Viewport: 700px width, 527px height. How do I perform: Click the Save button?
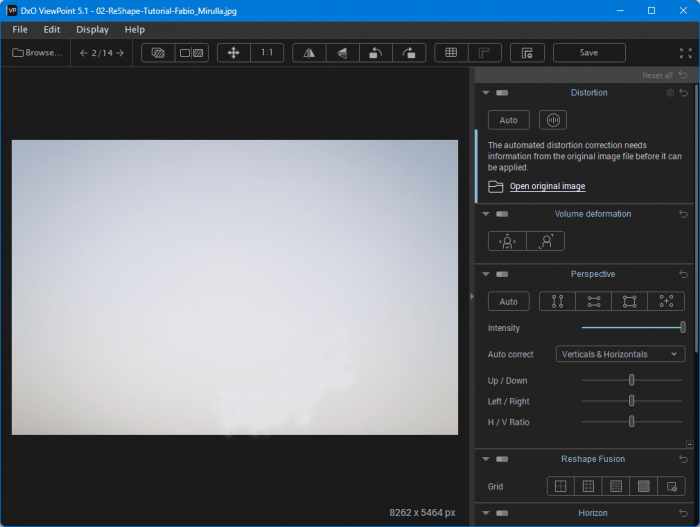coord(589,53)
